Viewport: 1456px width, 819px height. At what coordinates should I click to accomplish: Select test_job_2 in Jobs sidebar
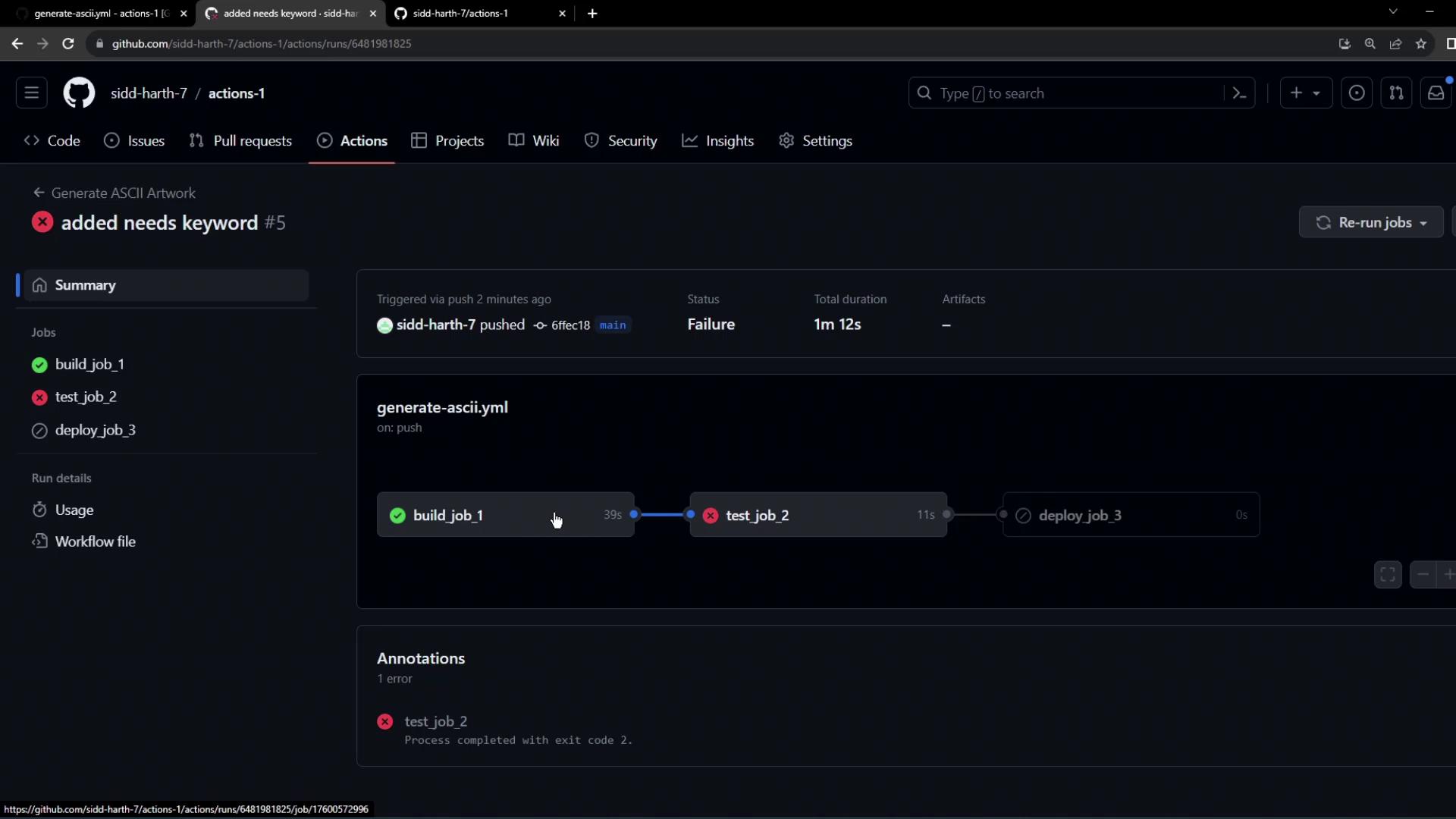86,397
